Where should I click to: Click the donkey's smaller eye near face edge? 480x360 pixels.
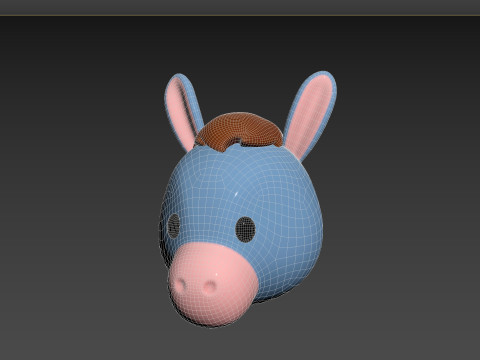173,226
